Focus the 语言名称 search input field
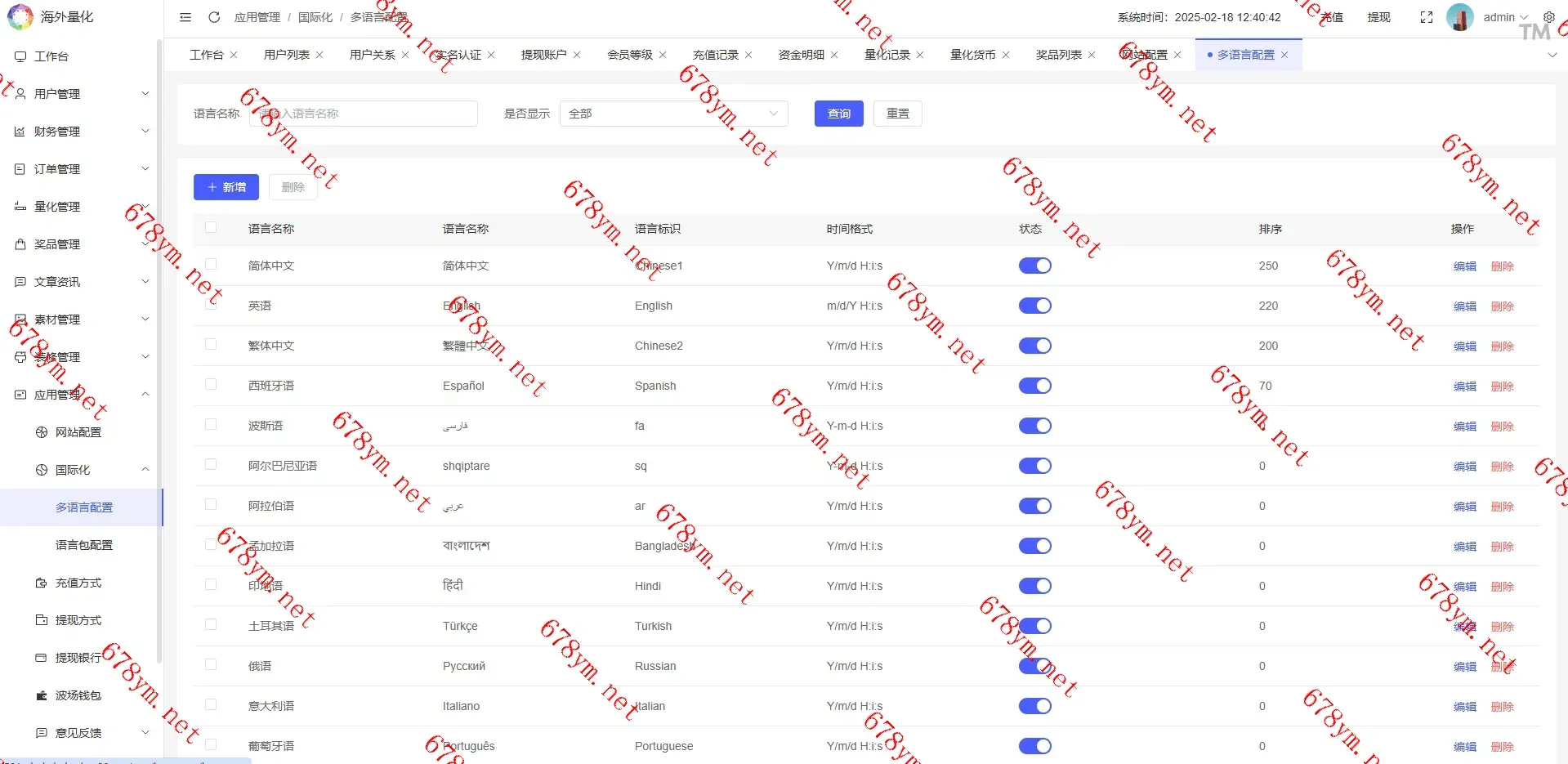 (x=363, y=114)
